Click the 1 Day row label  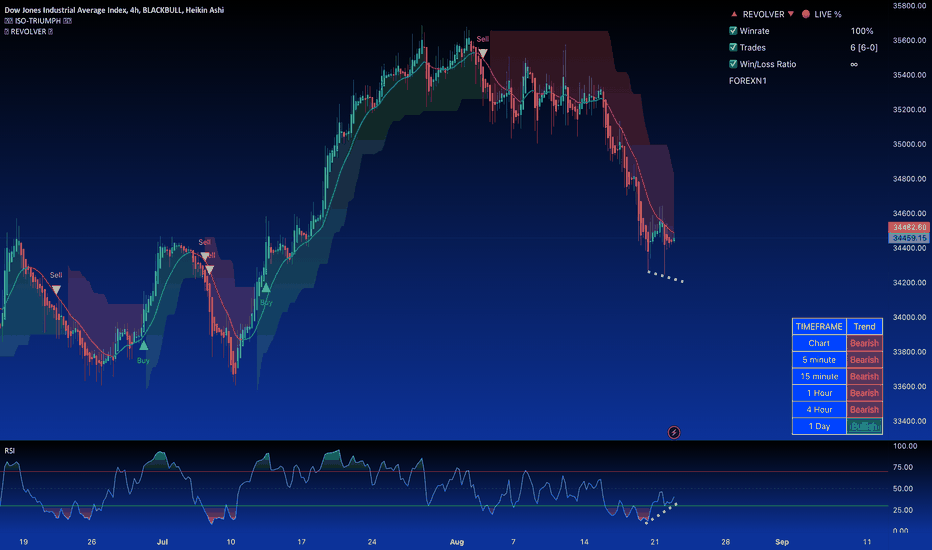[819, 426]
